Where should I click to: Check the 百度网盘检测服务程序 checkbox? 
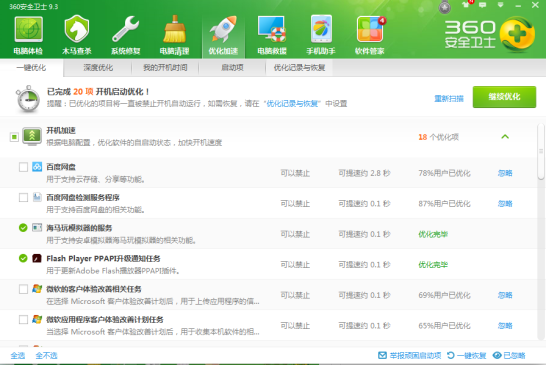tap(23, 197)
